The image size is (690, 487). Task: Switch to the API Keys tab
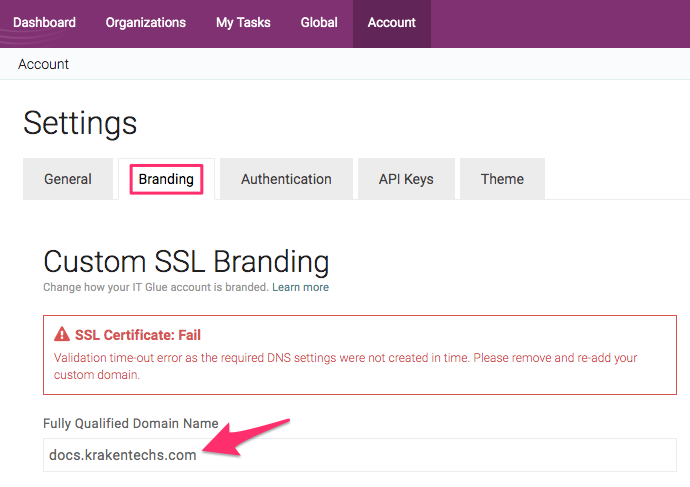point(406,179)
